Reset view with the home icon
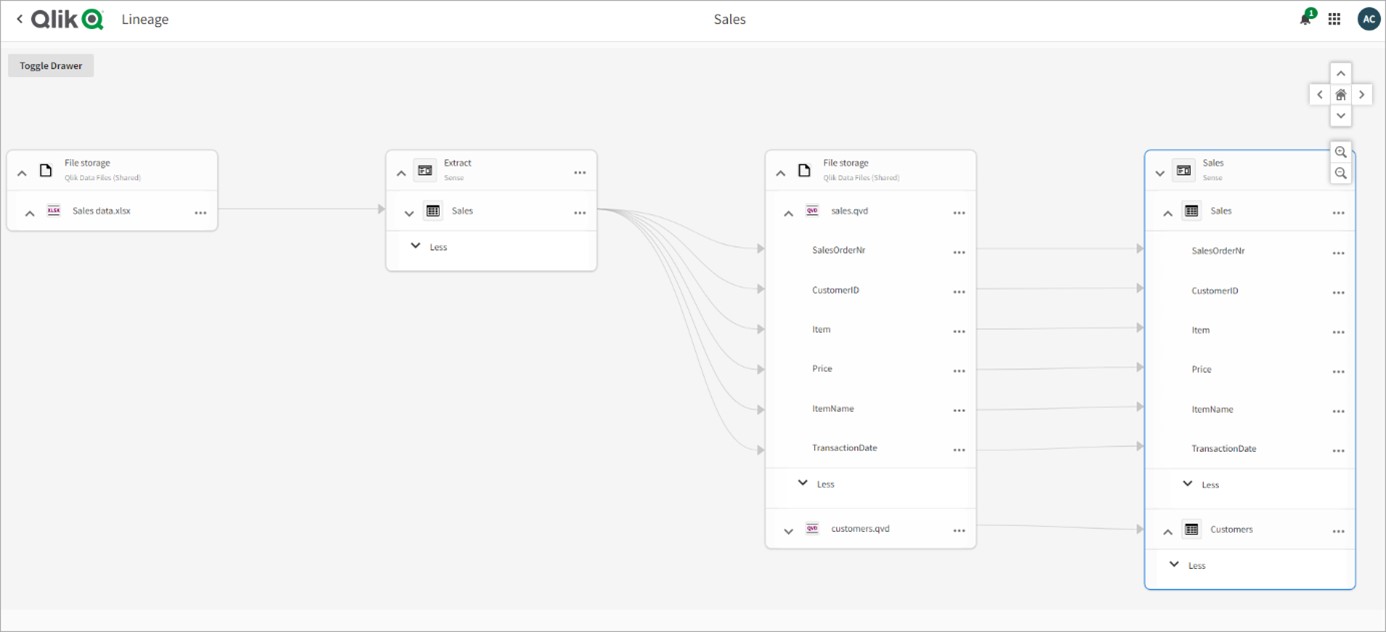Viewport: 1386px width, 632px height. [1341, 95]
